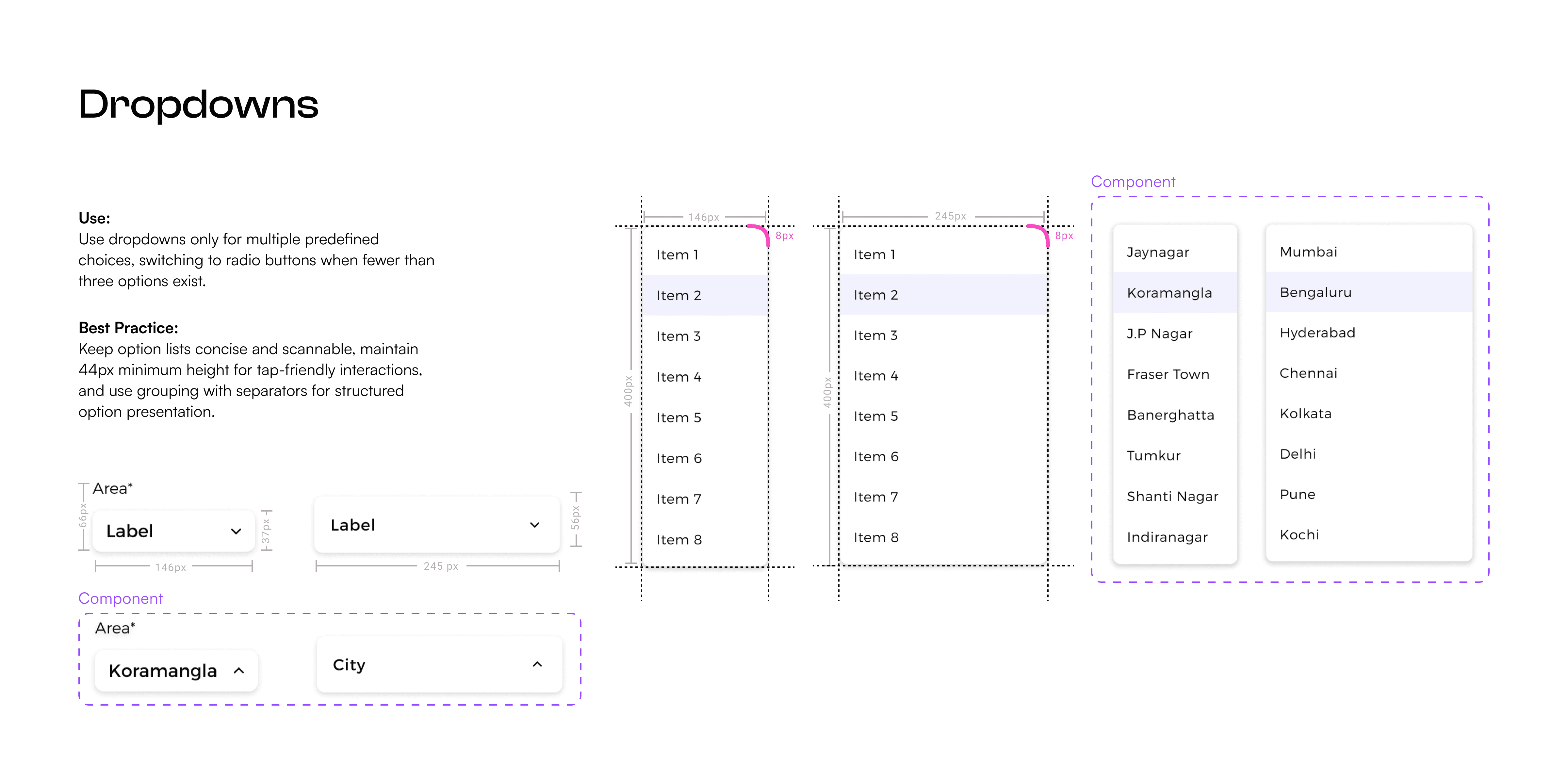This screenshot has height=784, width=1568.
Task: Pick Kochi at the bottom of the city list
Action: pos(1299,534)
